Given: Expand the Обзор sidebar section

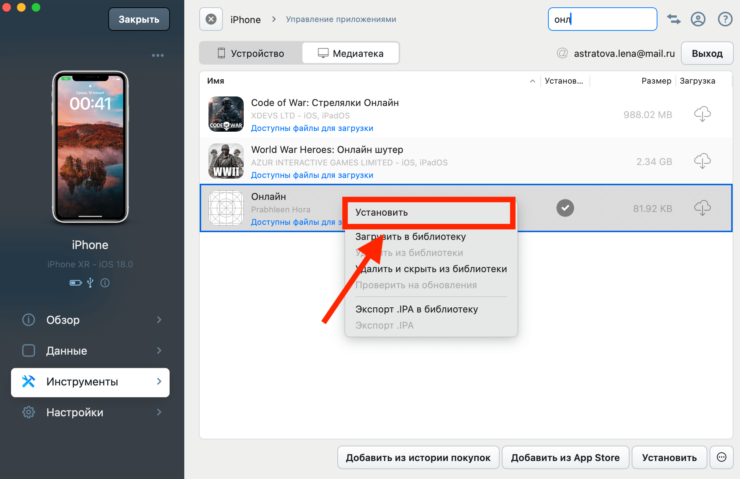Looking at the screenshot, I should 90,320.
